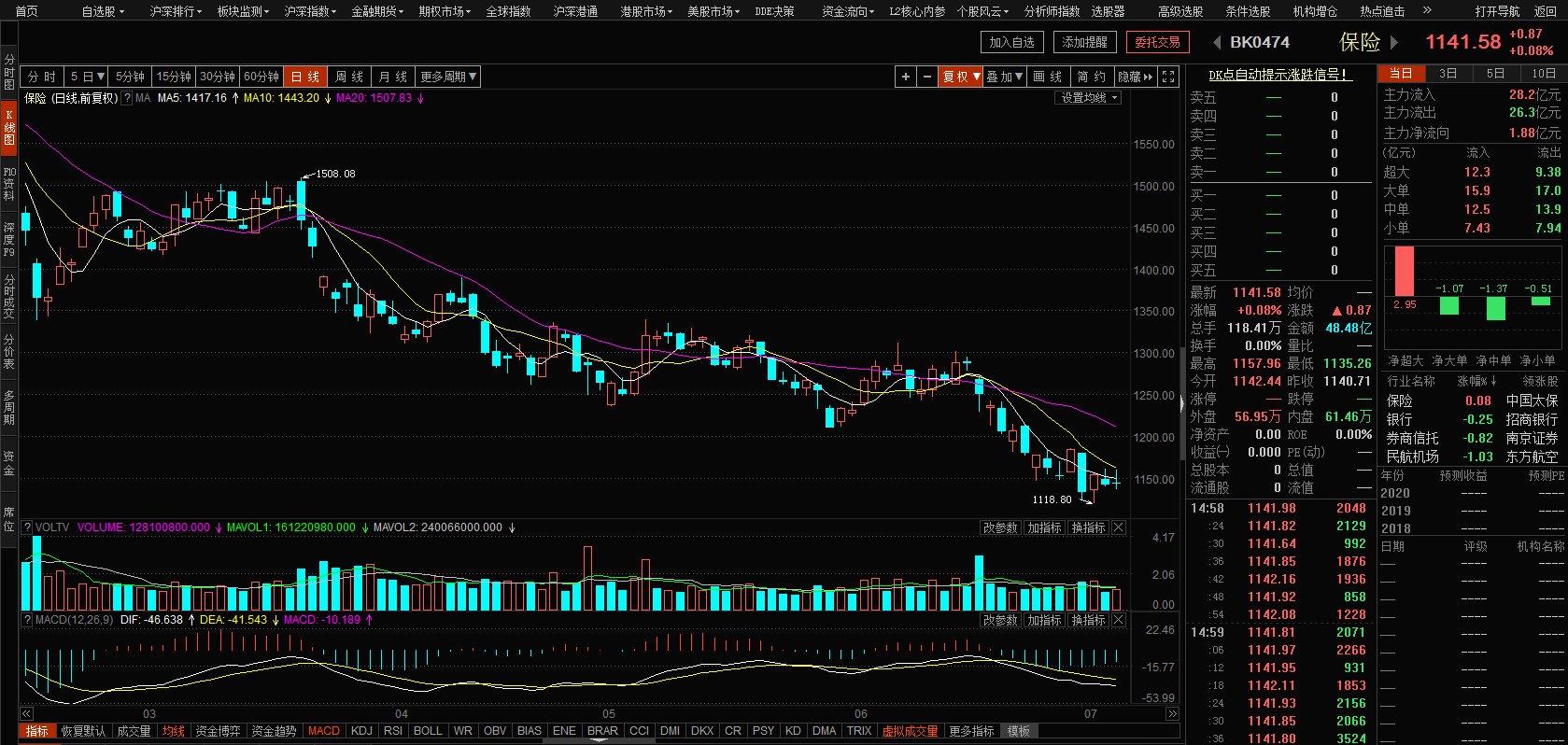Image resolution: width=1568 pixels, height=745 pixels.
Task: Open 分时图 in the left sidebar
Action: coord(8,72)
